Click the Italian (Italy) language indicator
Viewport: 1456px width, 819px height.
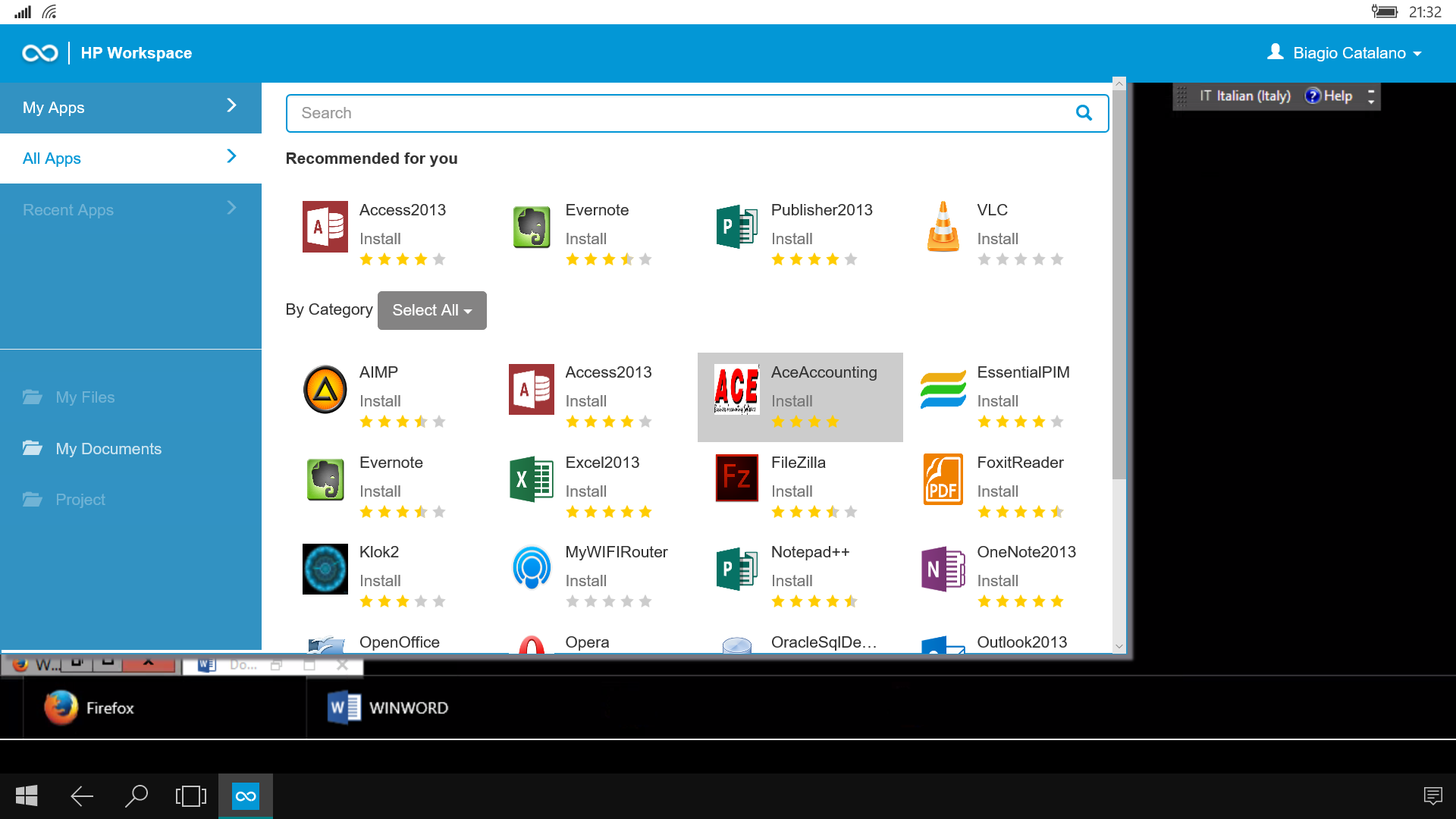(x=1245, y=96)
